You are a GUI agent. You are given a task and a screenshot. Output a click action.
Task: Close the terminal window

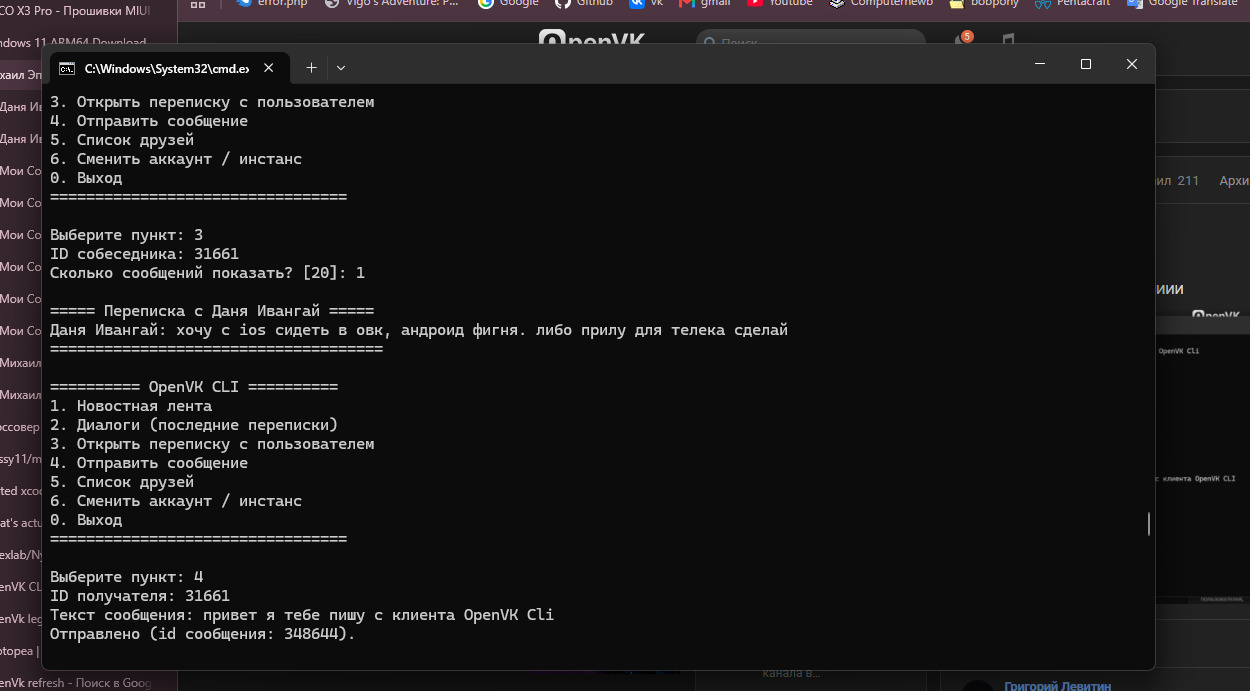click(1132, 64)
